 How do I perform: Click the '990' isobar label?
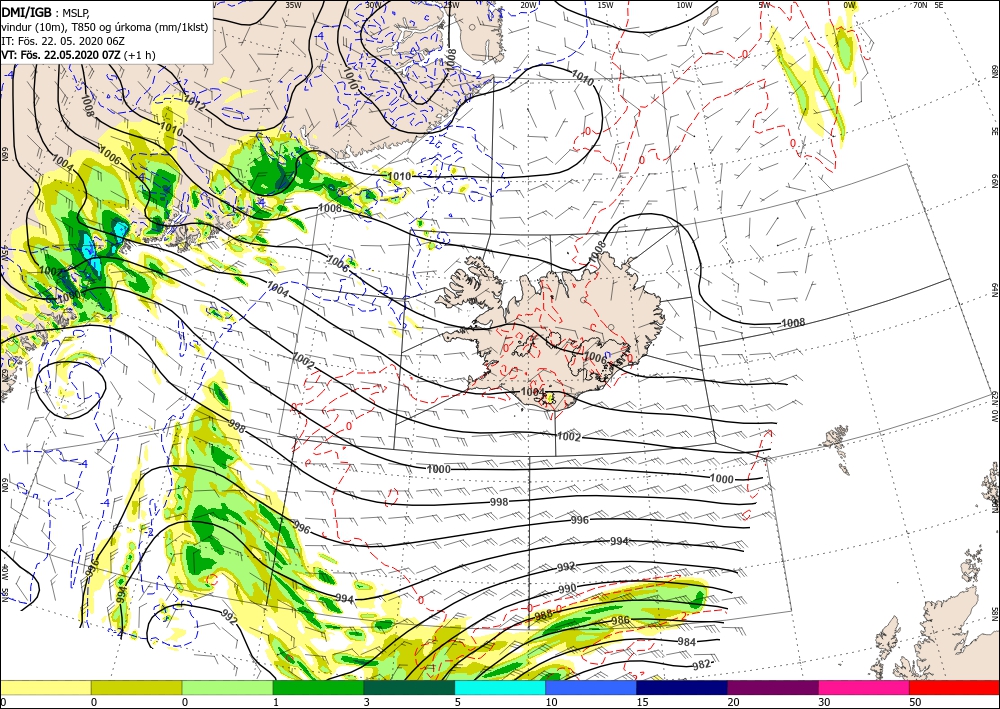pyautogui.click(x=567, y=588)
